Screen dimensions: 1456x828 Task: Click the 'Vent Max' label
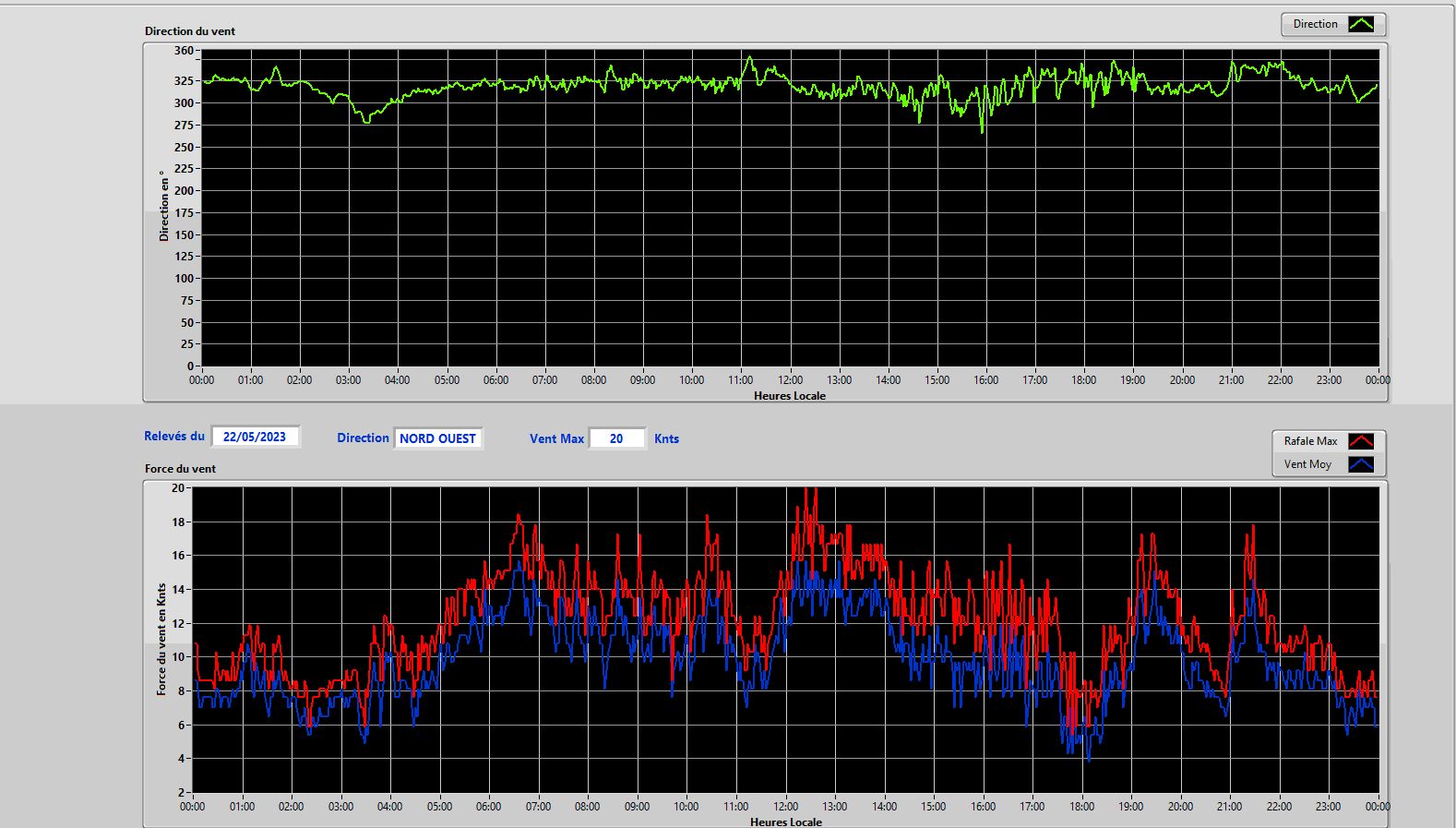556,439
